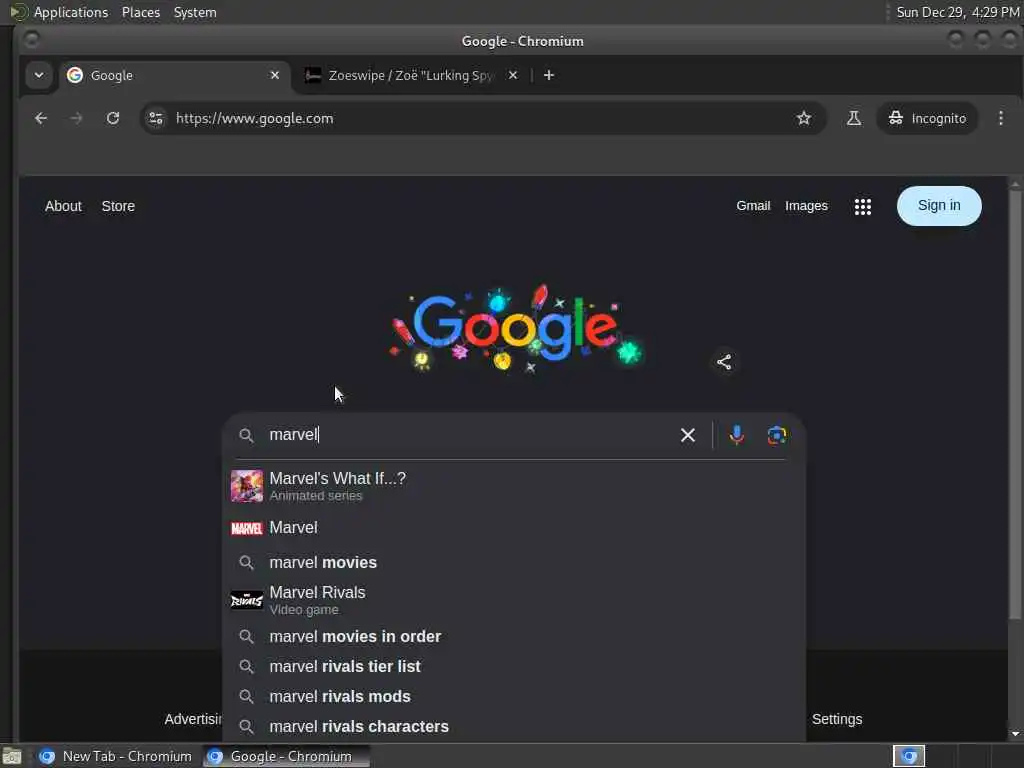
Task: Open the Images link
Action: [806, 206]
